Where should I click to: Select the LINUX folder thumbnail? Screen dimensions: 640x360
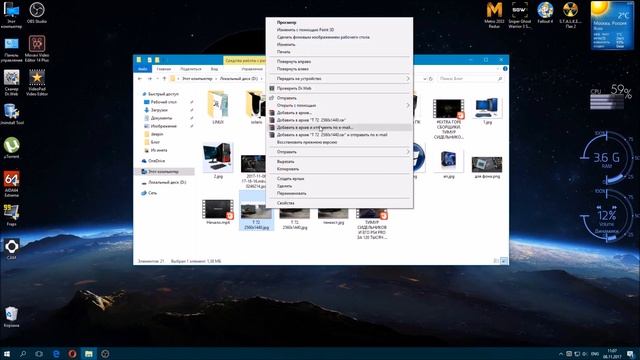click(x=218, y=108)
